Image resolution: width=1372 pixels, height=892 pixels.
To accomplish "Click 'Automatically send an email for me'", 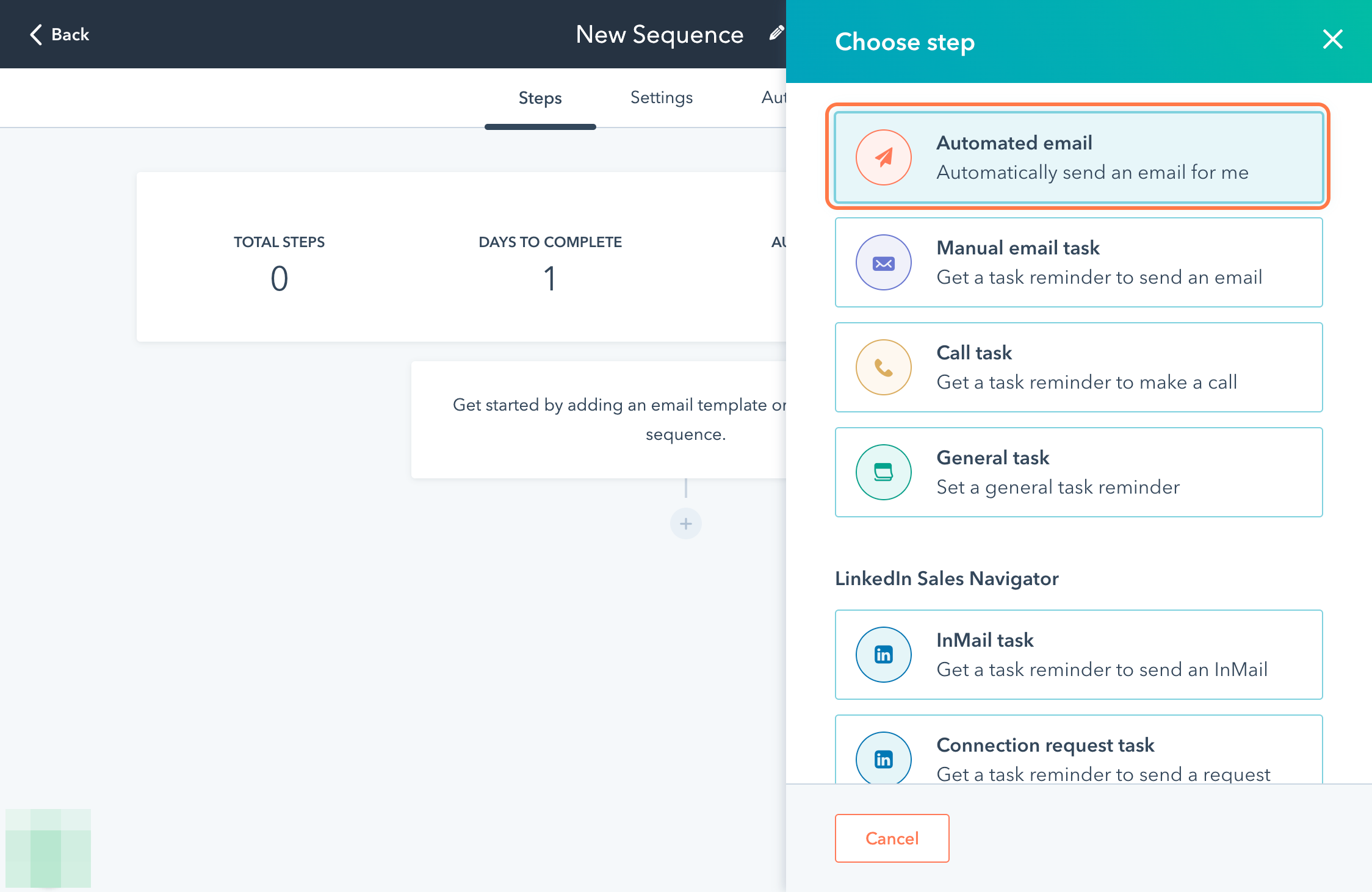I will coord(1092,172).
